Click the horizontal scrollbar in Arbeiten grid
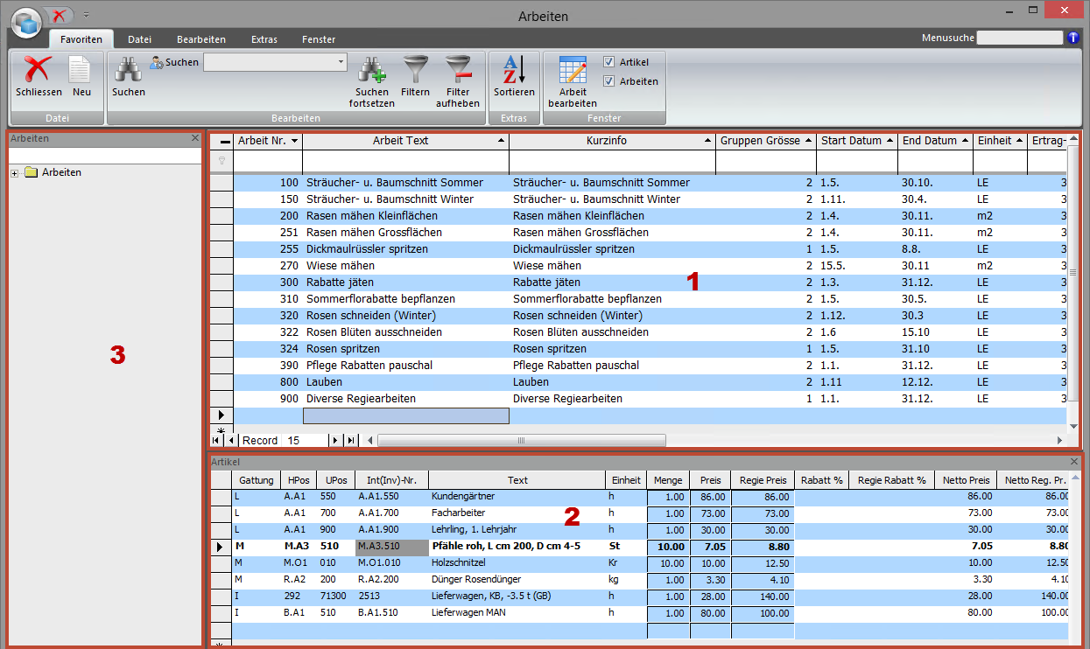 pos(520,440)
